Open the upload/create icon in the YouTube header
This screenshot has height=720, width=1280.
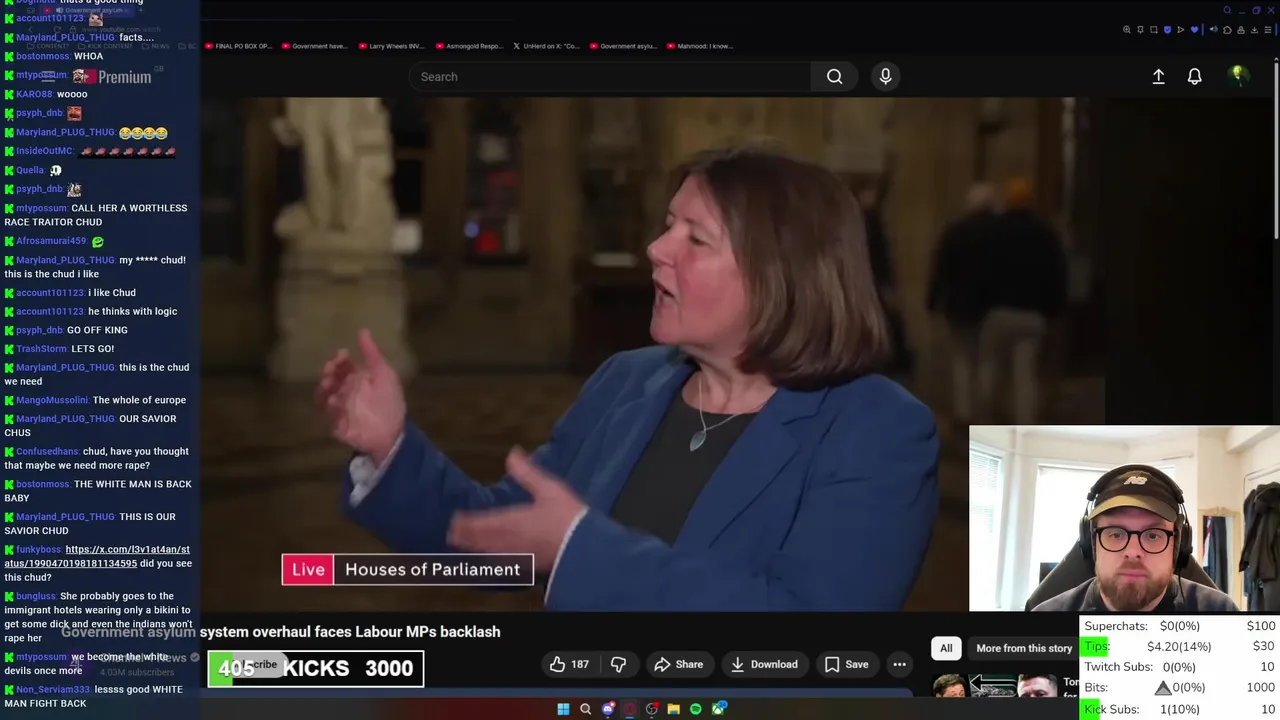[1158, 76]
